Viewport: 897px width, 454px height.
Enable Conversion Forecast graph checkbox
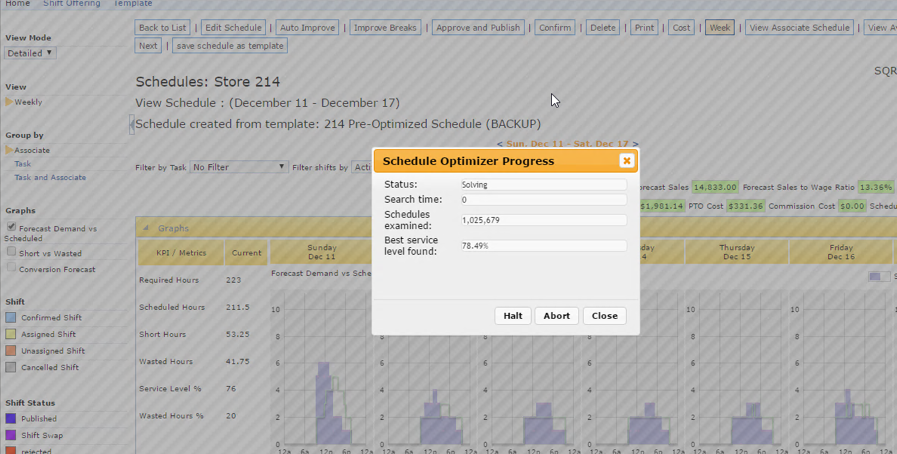11,268
